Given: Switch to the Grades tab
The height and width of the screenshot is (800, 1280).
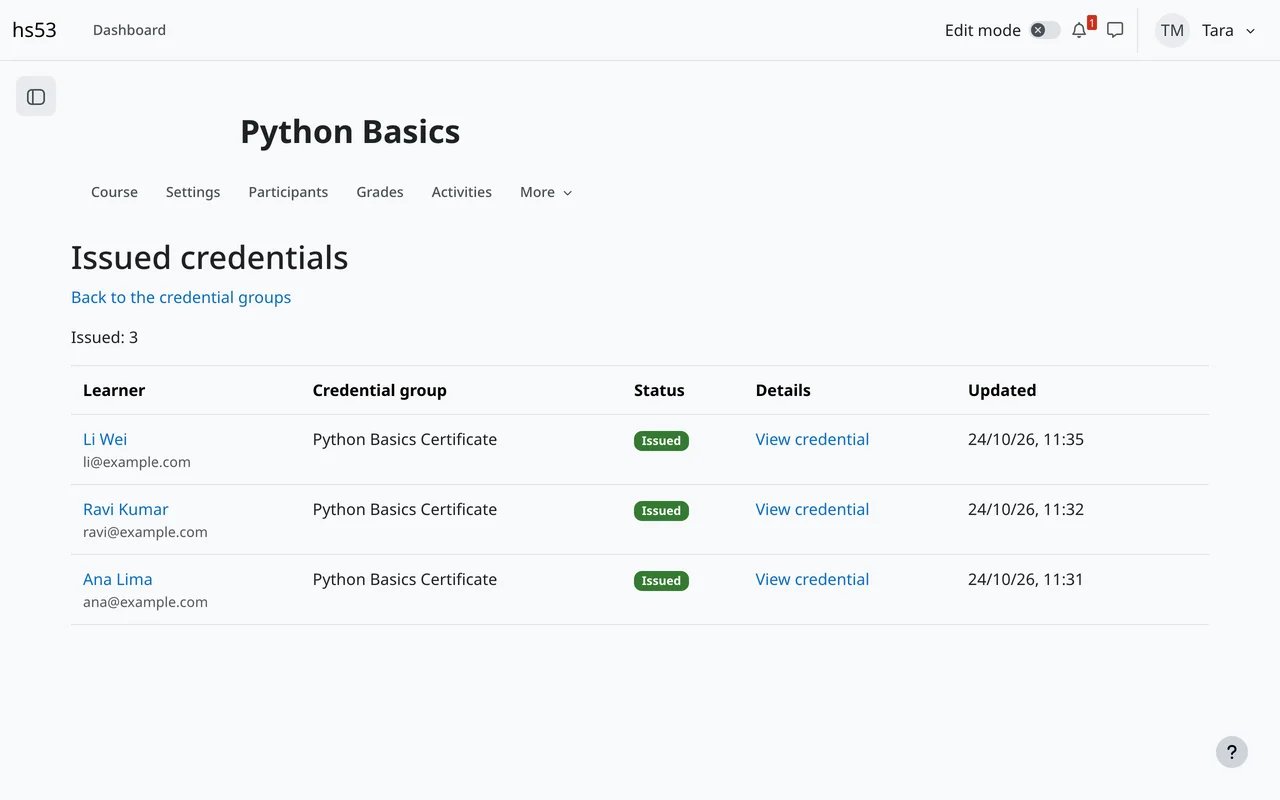Looking at the screenshot, I should pyautogui.click(x=380, y=192).
